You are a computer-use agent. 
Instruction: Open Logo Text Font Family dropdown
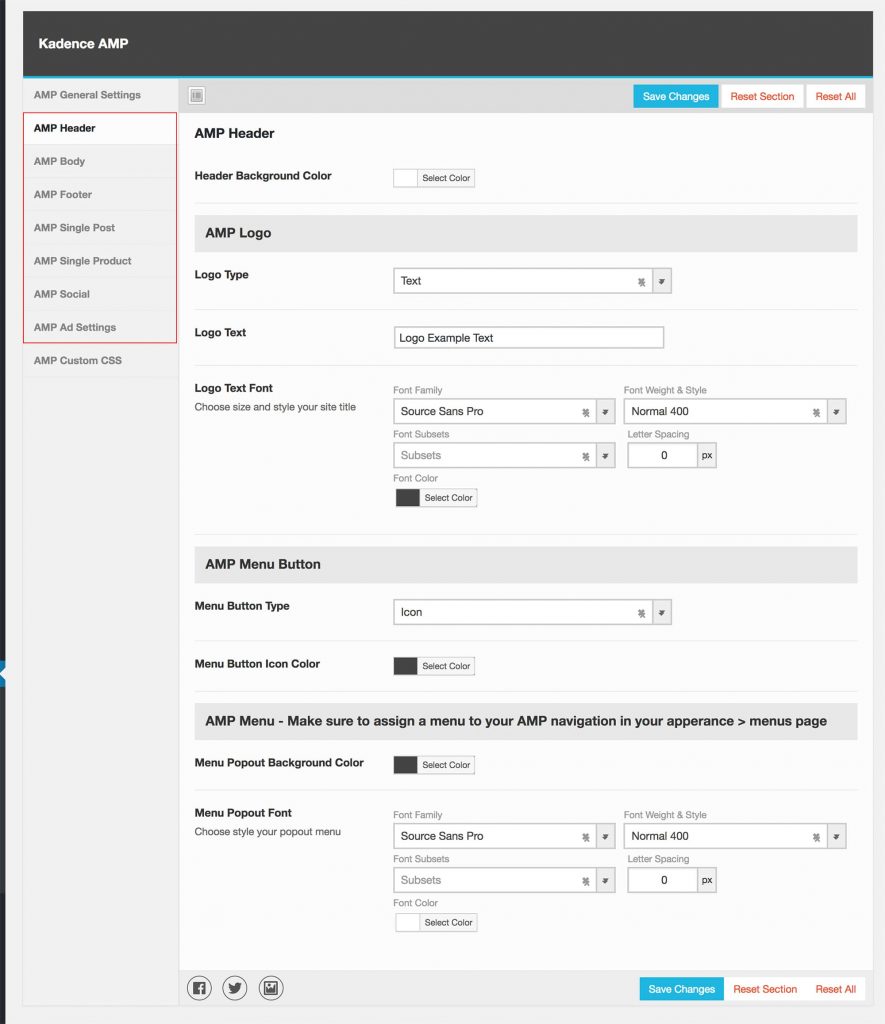pyautogui.click(x=605, y=411)
